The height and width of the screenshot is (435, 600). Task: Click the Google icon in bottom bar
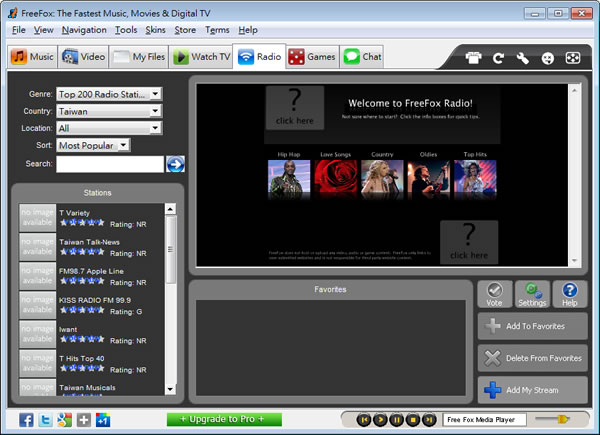[65, 420]
